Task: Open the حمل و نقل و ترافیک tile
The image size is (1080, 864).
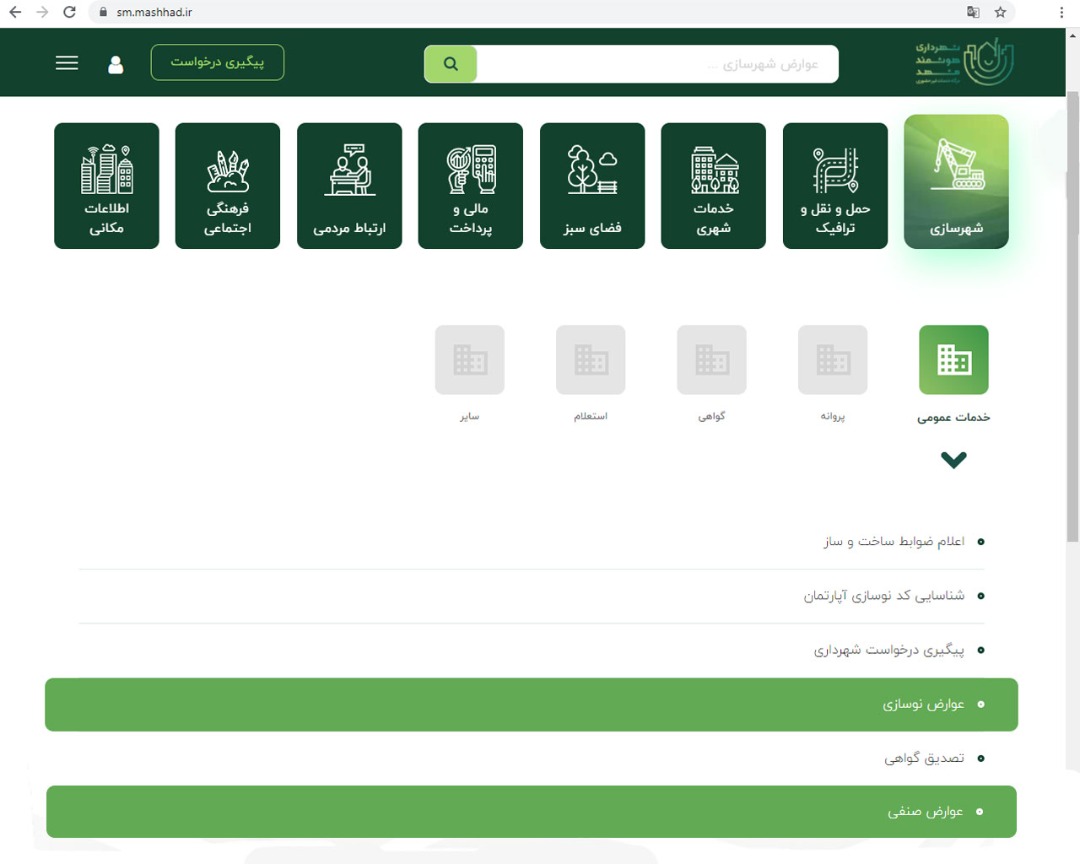Action: click(x=835, y=186)
